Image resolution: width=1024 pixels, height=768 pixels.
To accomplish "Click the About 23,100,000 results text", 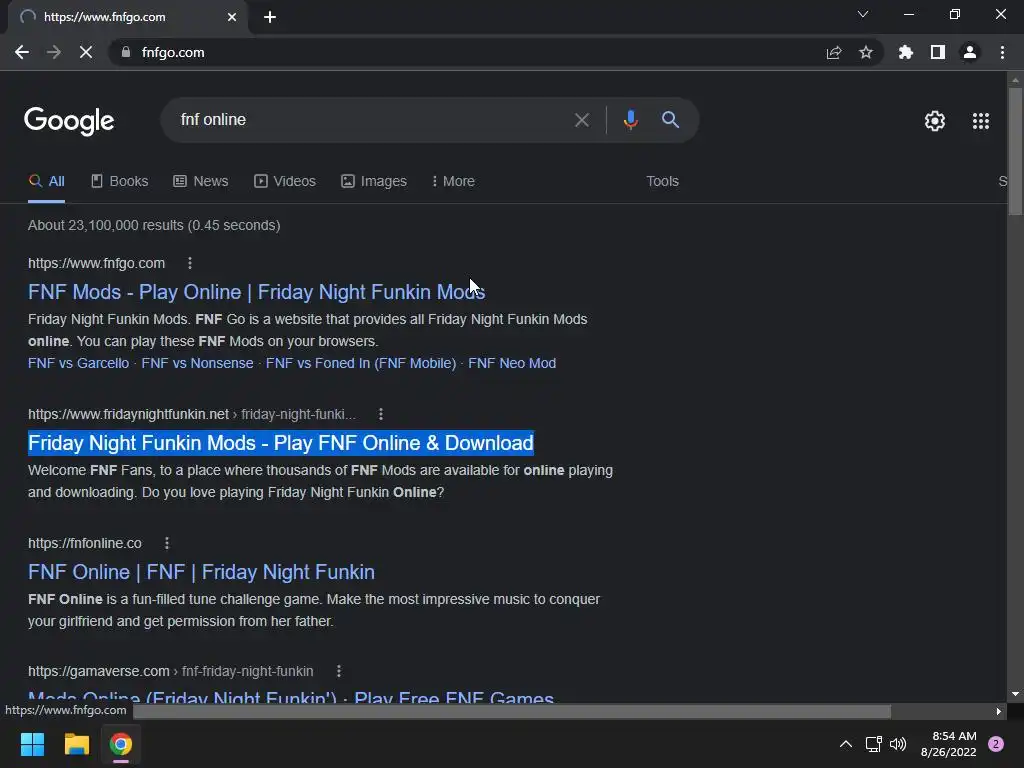I will [x=154, y=225].
